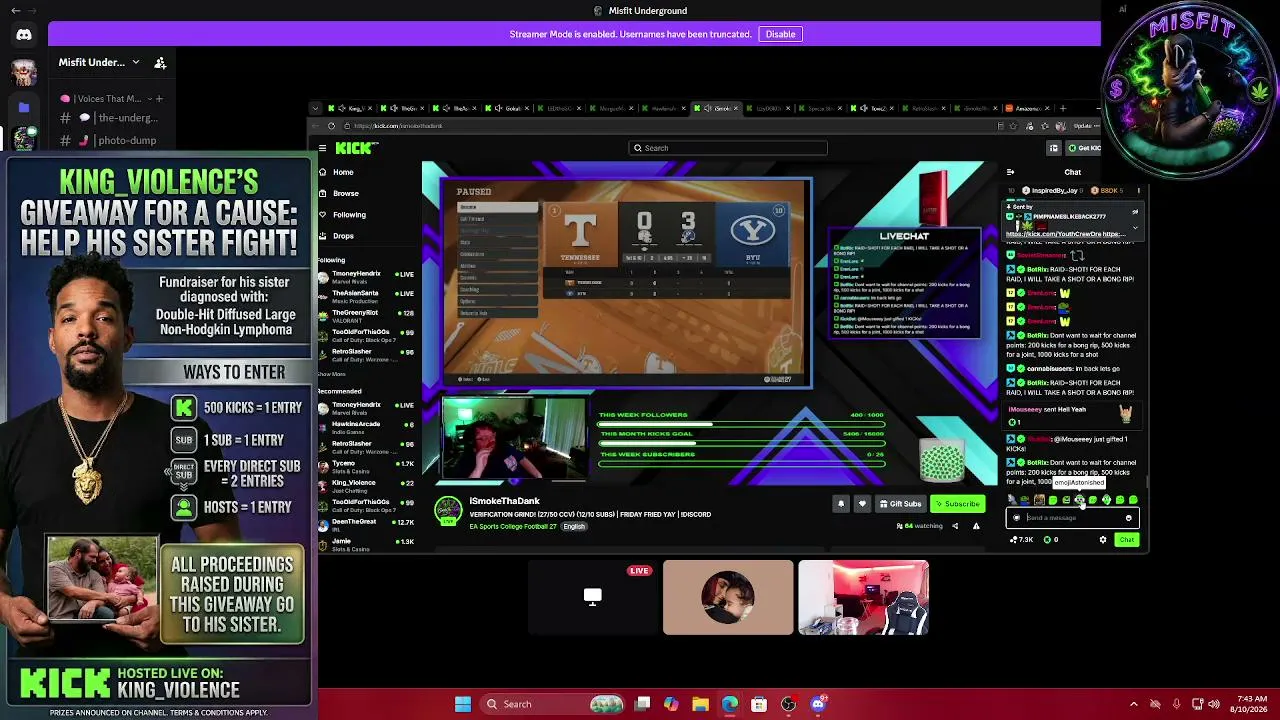Select the emojiAstonished emote in quick bar

pos(1079,500)
